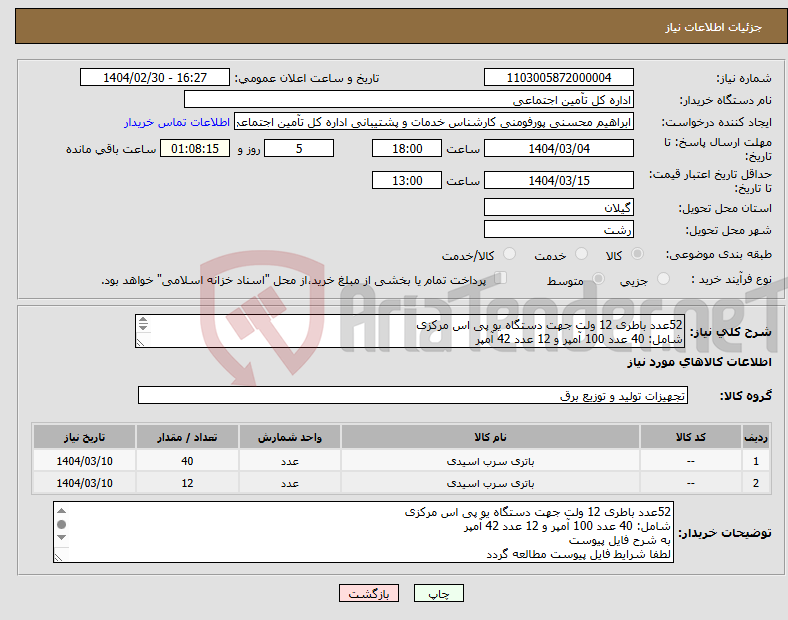788x620 pixels.
Task: Select the خدمت radio button
Action: point(581,254)
